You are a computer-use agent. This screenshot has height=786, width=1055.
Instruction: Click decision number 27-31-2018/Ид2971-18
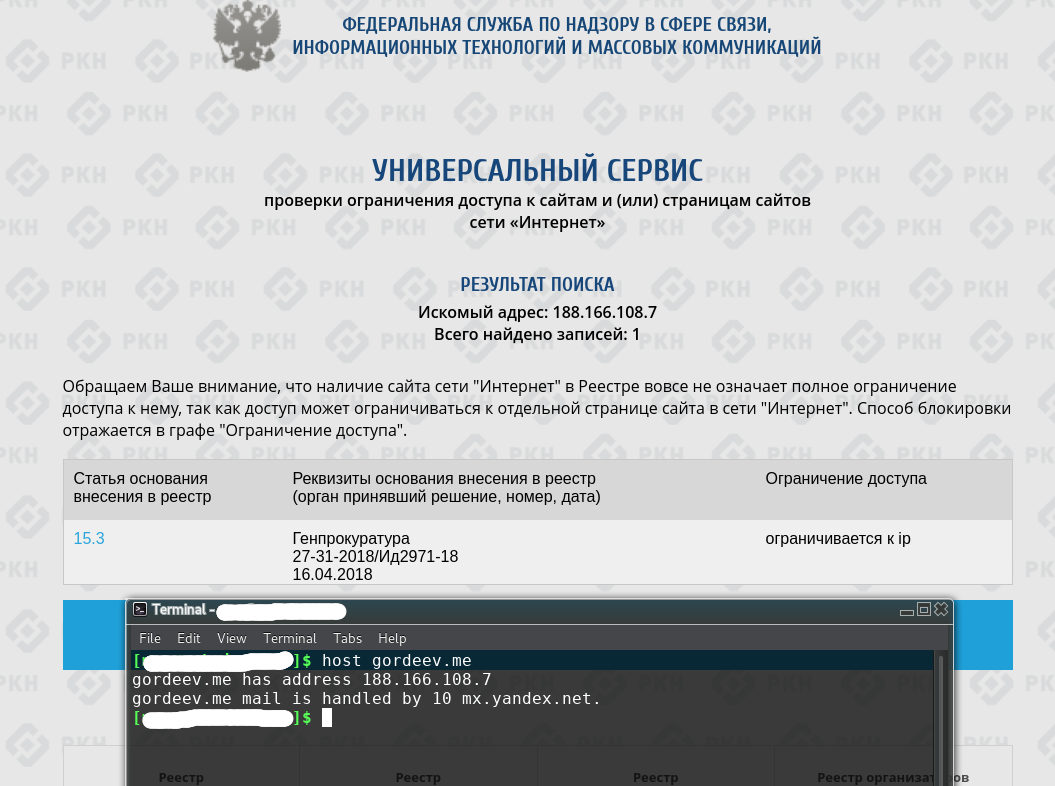point(375,557)
